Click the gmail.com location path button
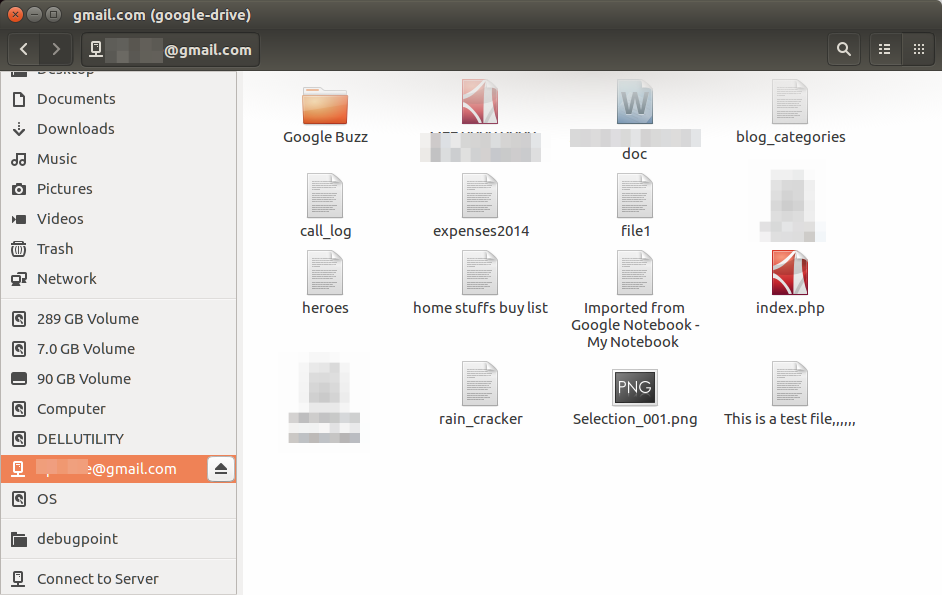Screen dimensions: 942x595 [x=170, y=49]
